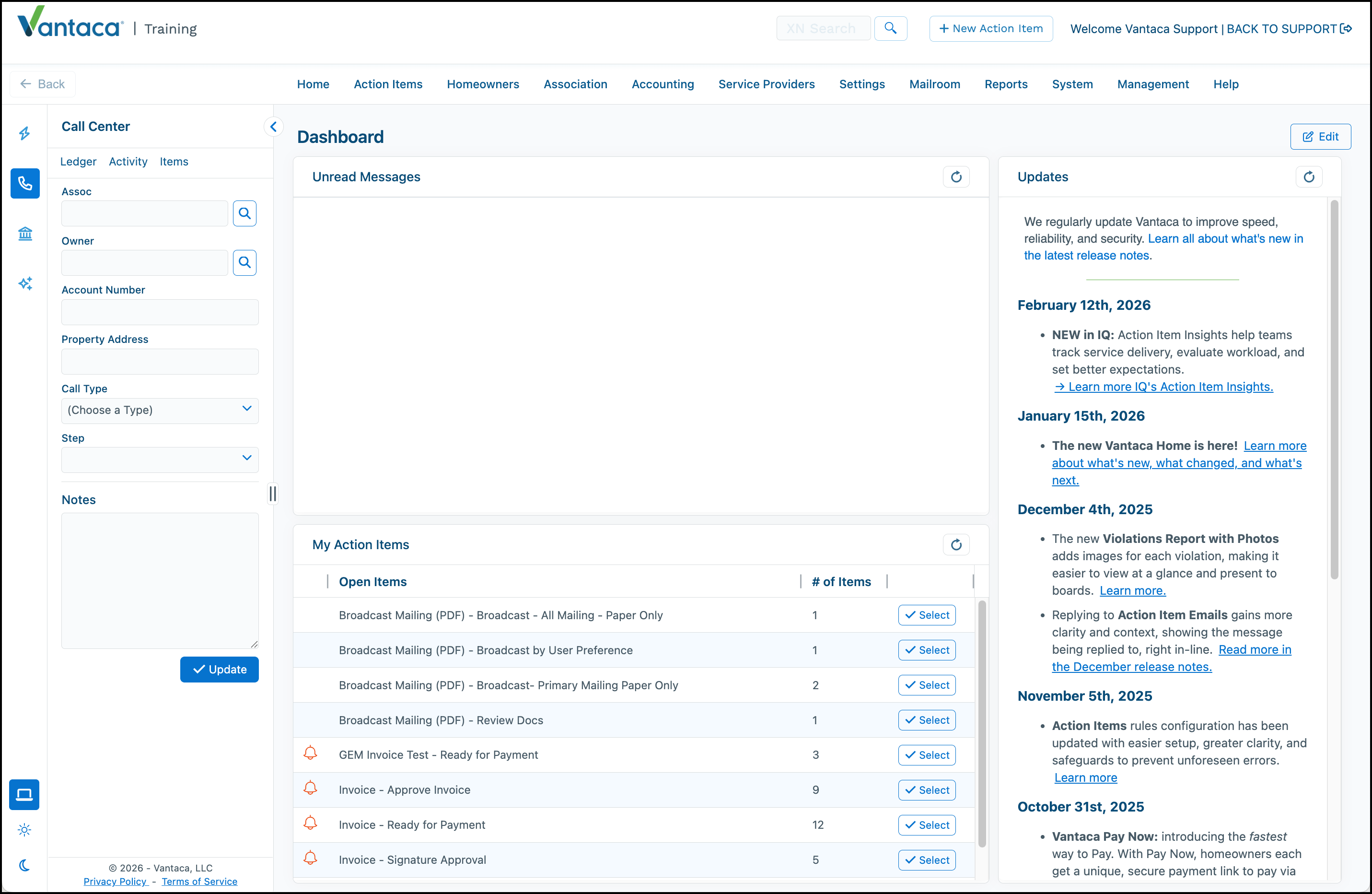Switch to the Ledger tab
The width and height of the screenshot is (1372, 894).
point(78,162)
